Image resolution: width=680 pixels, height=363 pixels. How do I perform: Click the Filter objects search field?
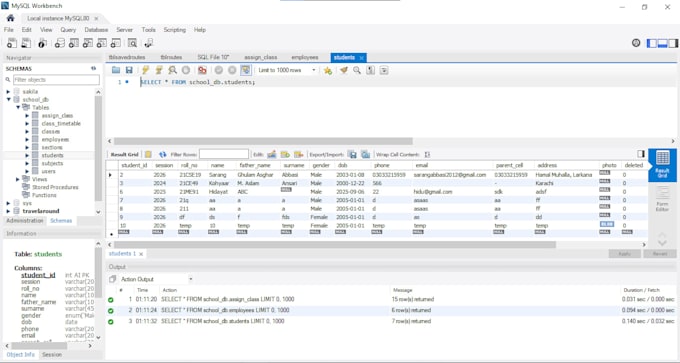tap(56, 80)
